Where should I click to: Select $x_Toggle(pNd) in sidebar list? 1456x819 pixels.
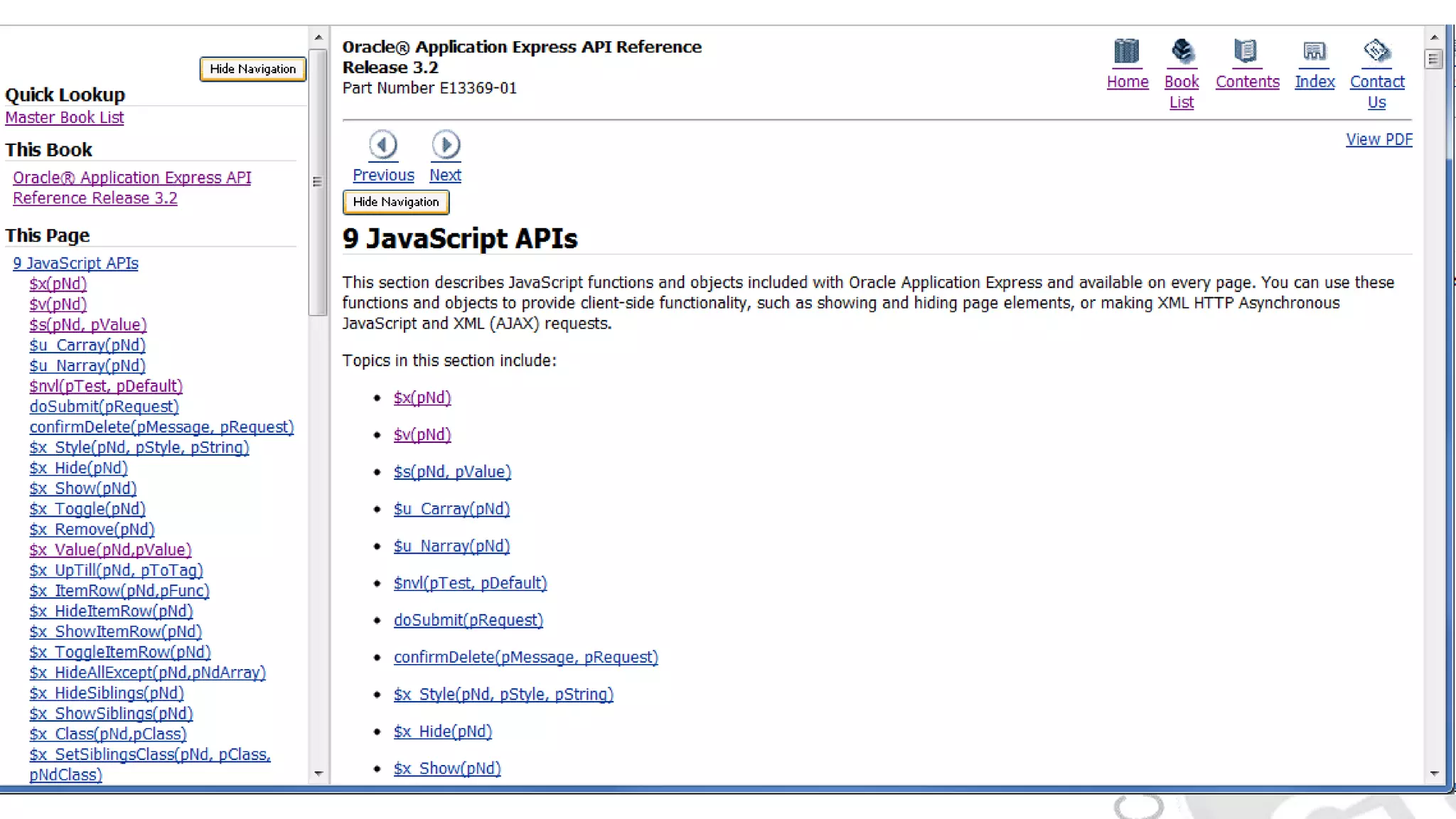tap(87, 509)
